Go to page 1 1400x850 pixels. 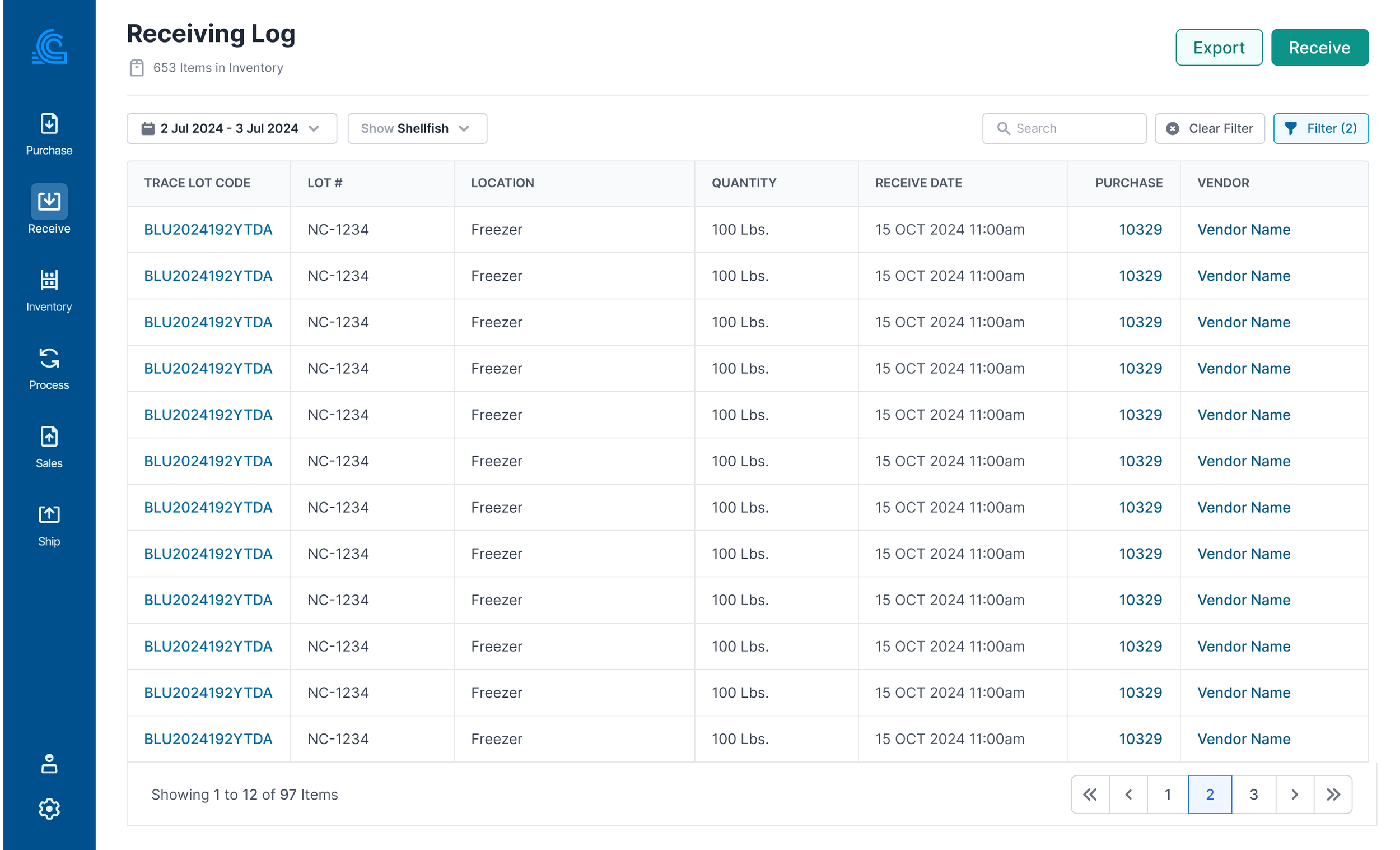coord(1168,795)
